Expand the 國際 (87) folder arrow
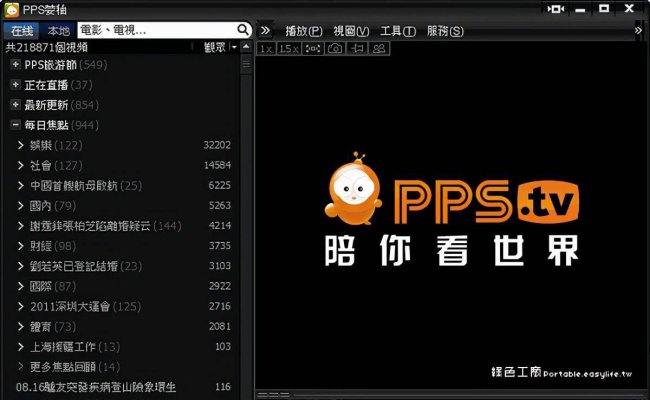Image resolution: width=650 pixels, height=400 pixels. [20, 286]
